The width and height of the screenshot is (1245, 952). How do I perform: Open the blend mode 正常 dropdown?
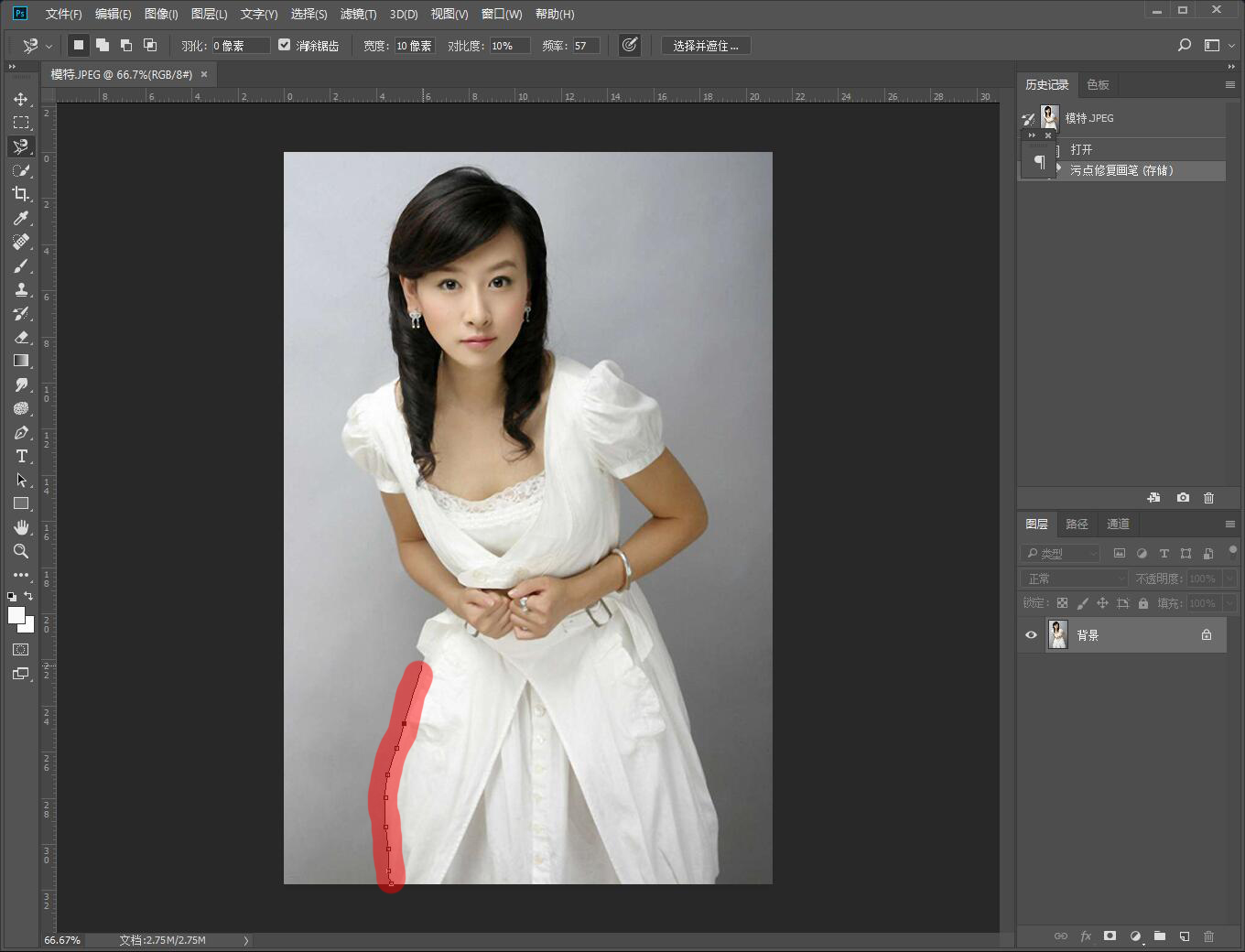(x=1075, y=579)
